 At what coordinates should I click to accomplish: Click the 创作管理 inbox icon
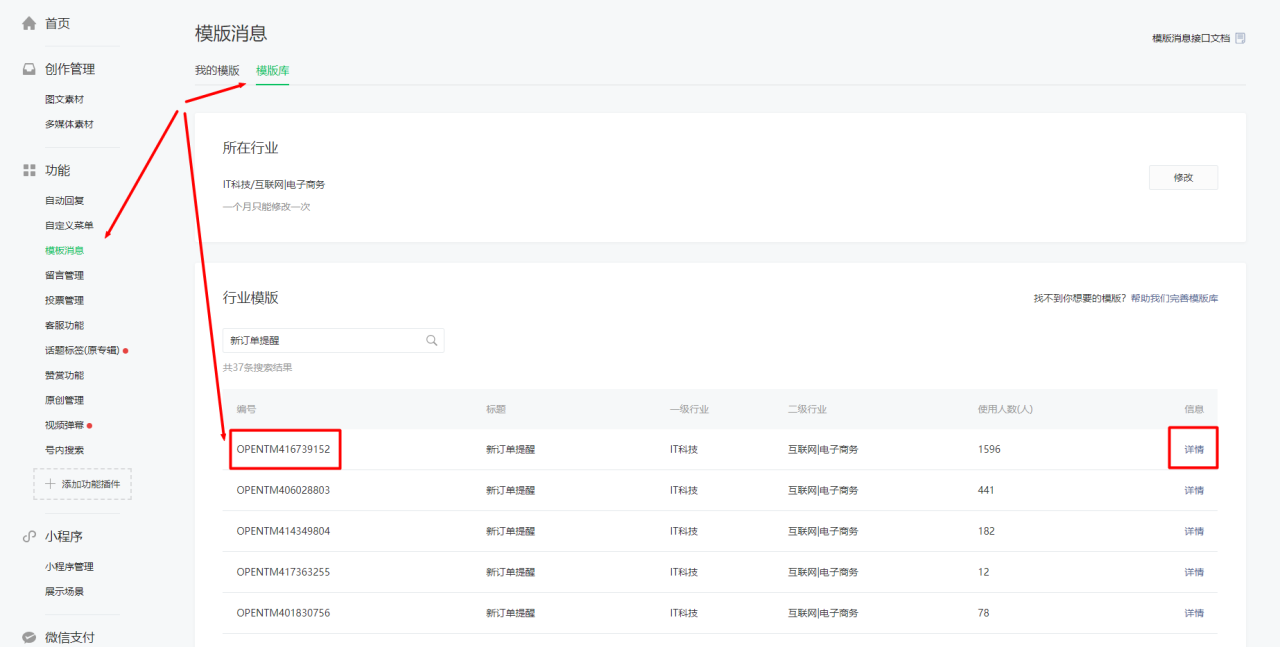(x=29, y=69)
